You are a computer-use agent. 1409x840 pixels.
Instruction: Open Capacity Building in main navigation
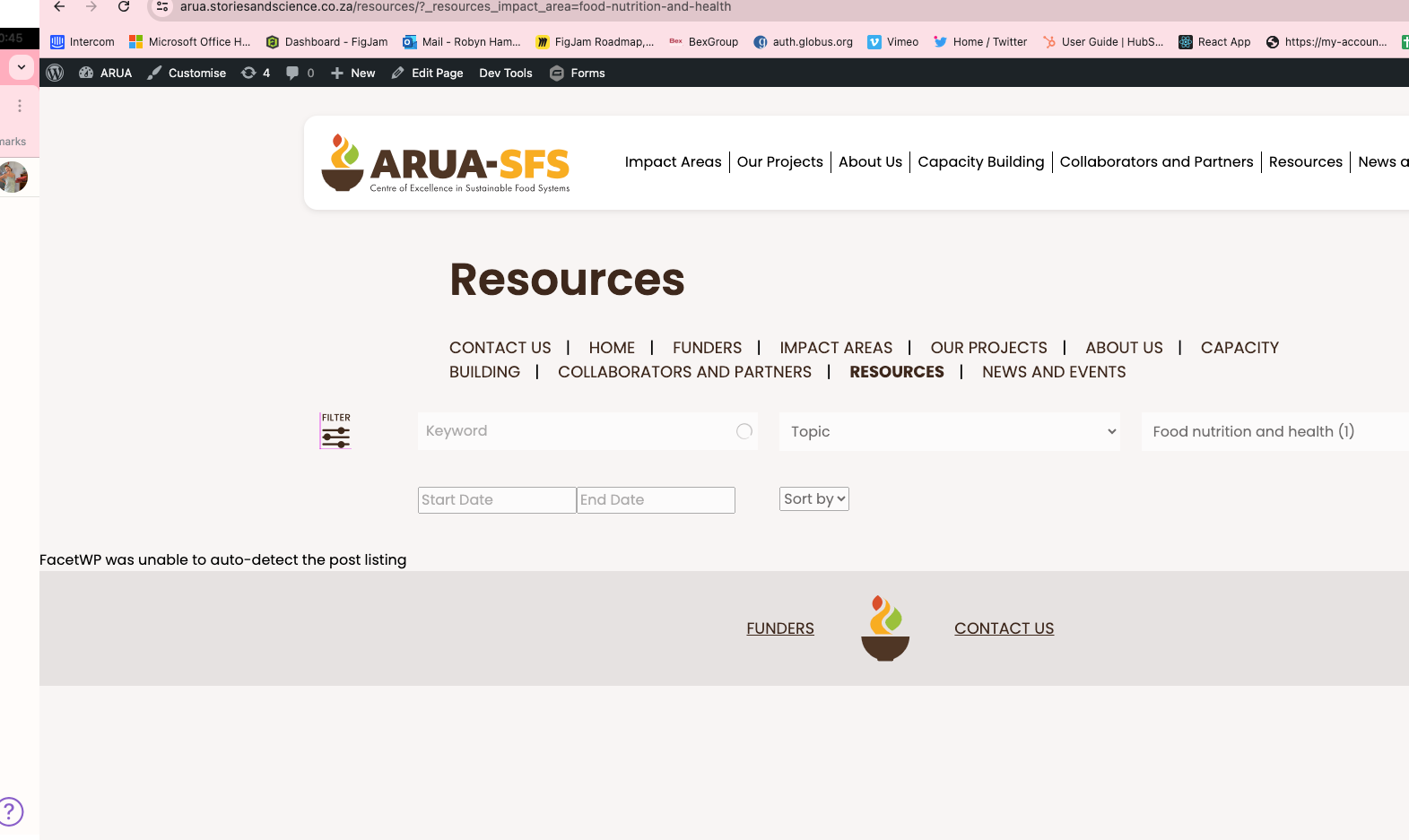point(980,161)
